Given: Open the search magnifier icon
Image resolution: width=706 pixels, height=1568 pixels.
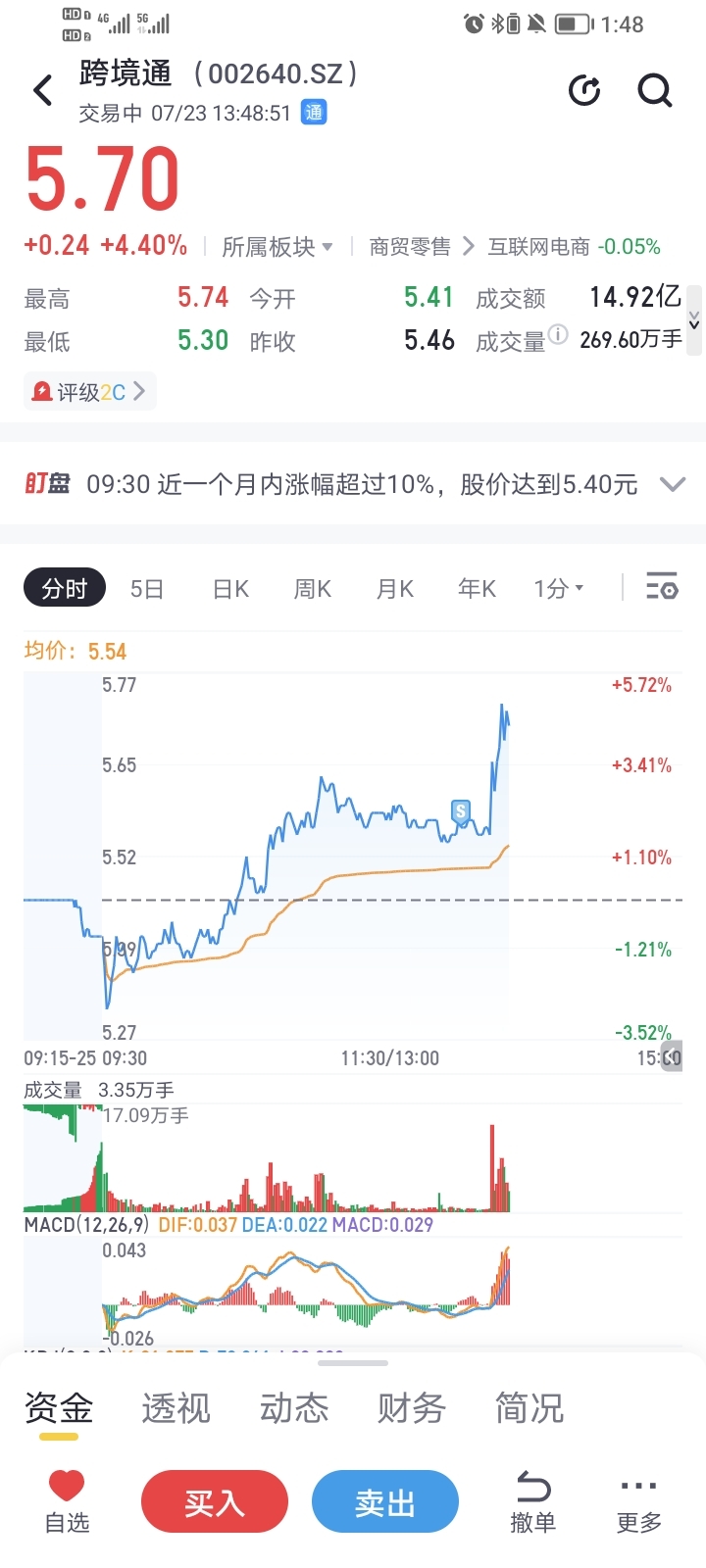Looking at the screenshot, I should (x=655, y=90).
